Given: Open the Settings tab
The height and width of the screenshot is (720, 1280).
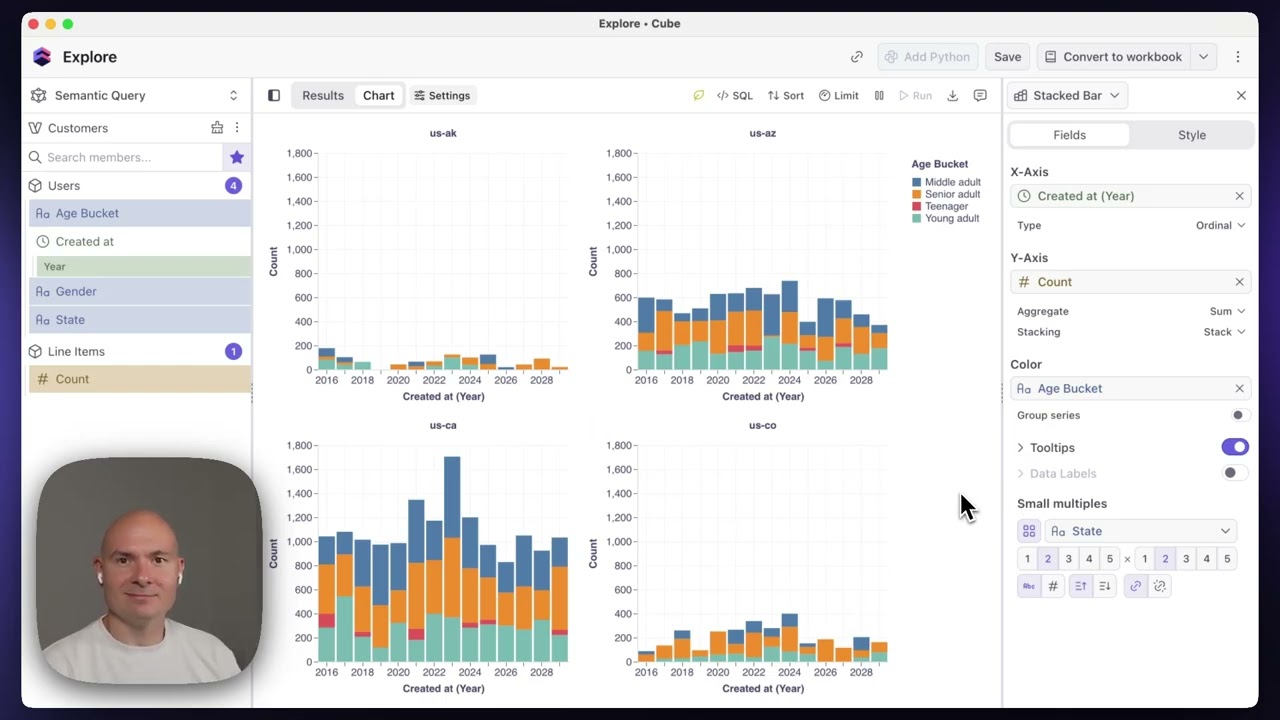Looking at the screenshot, I should (x=442, y=96).
